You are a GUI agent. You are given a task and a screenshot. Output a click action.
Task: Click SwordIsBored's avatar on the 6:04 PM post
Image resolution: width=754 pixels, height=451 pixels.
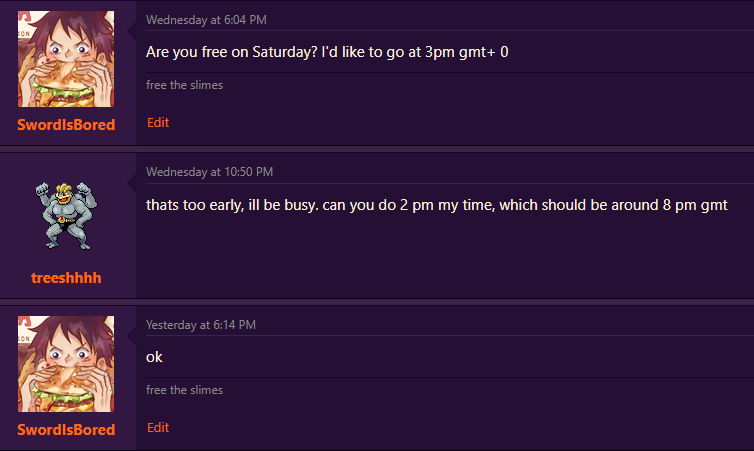pyautogui.click(x=66, y=59)
